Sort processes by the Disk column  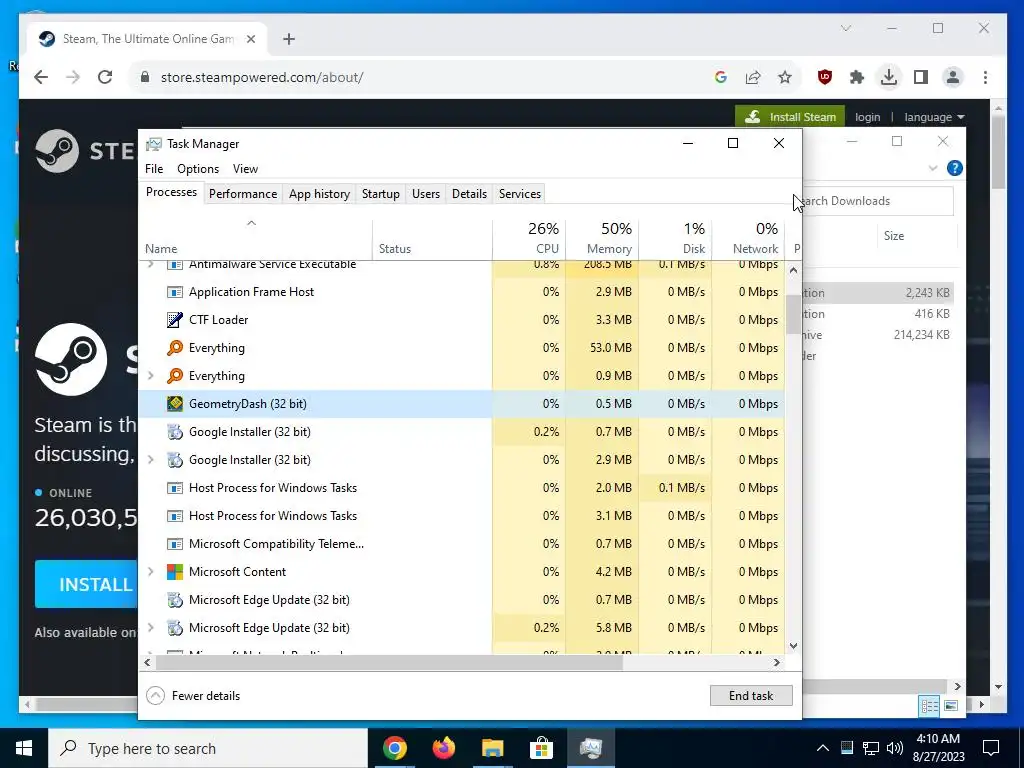tap(675, 238)
